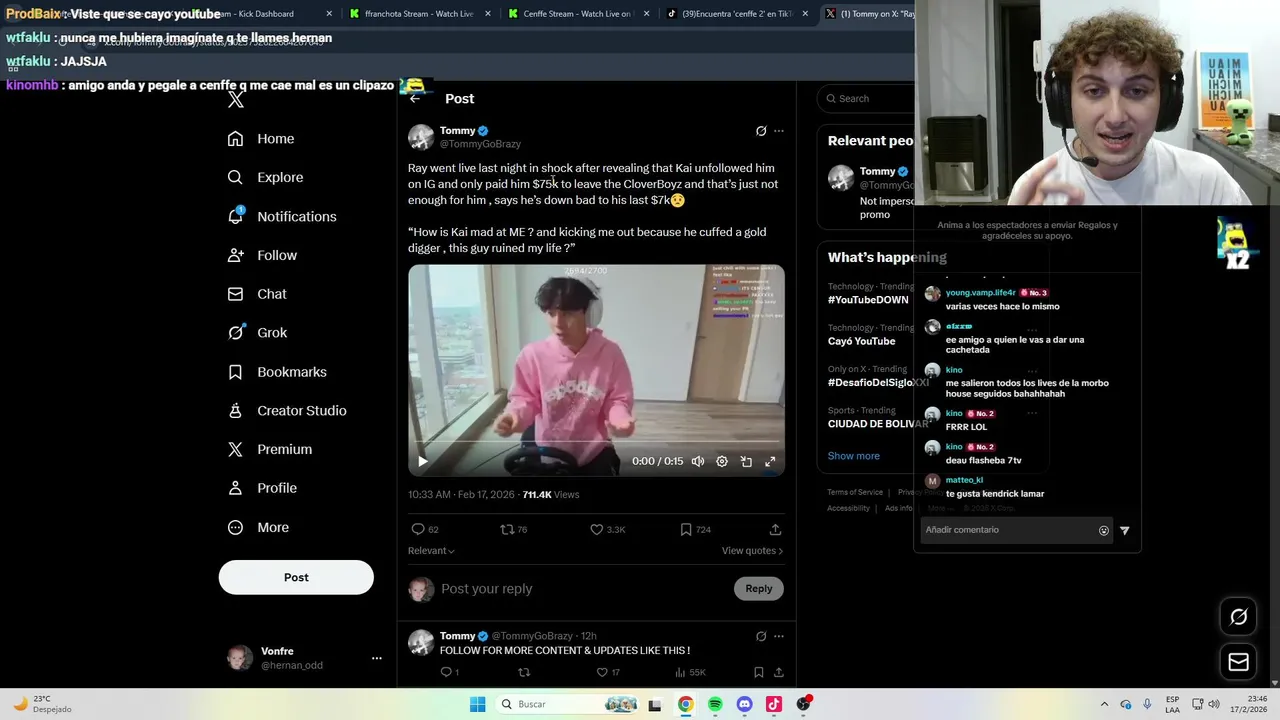Open Home in the X sidebar

pos(261,139)
